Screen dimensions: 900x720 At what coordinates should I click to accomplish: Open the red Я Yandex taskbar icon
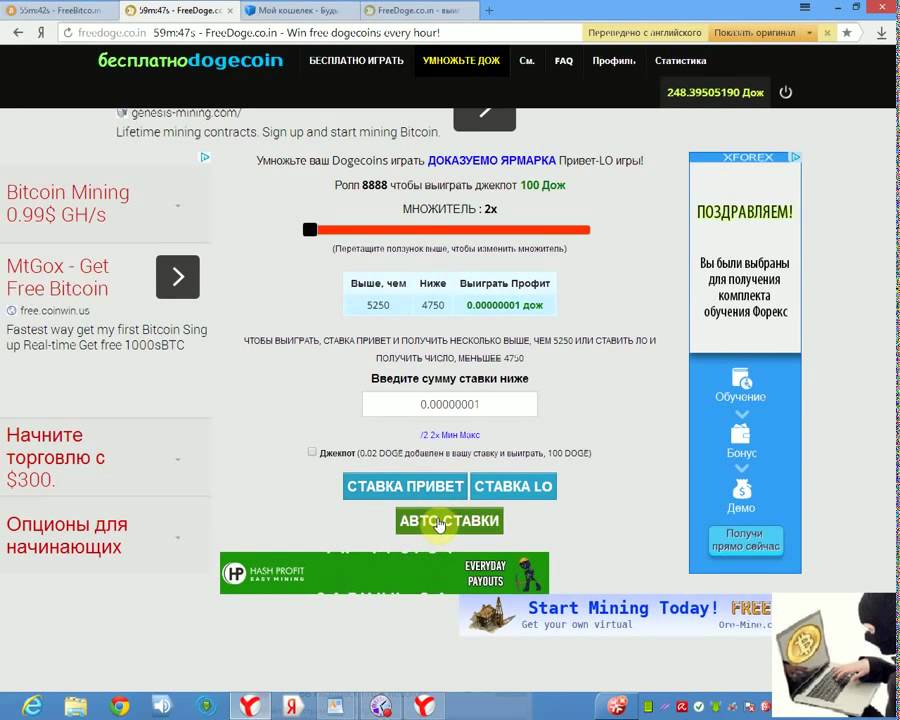point(294,706)
